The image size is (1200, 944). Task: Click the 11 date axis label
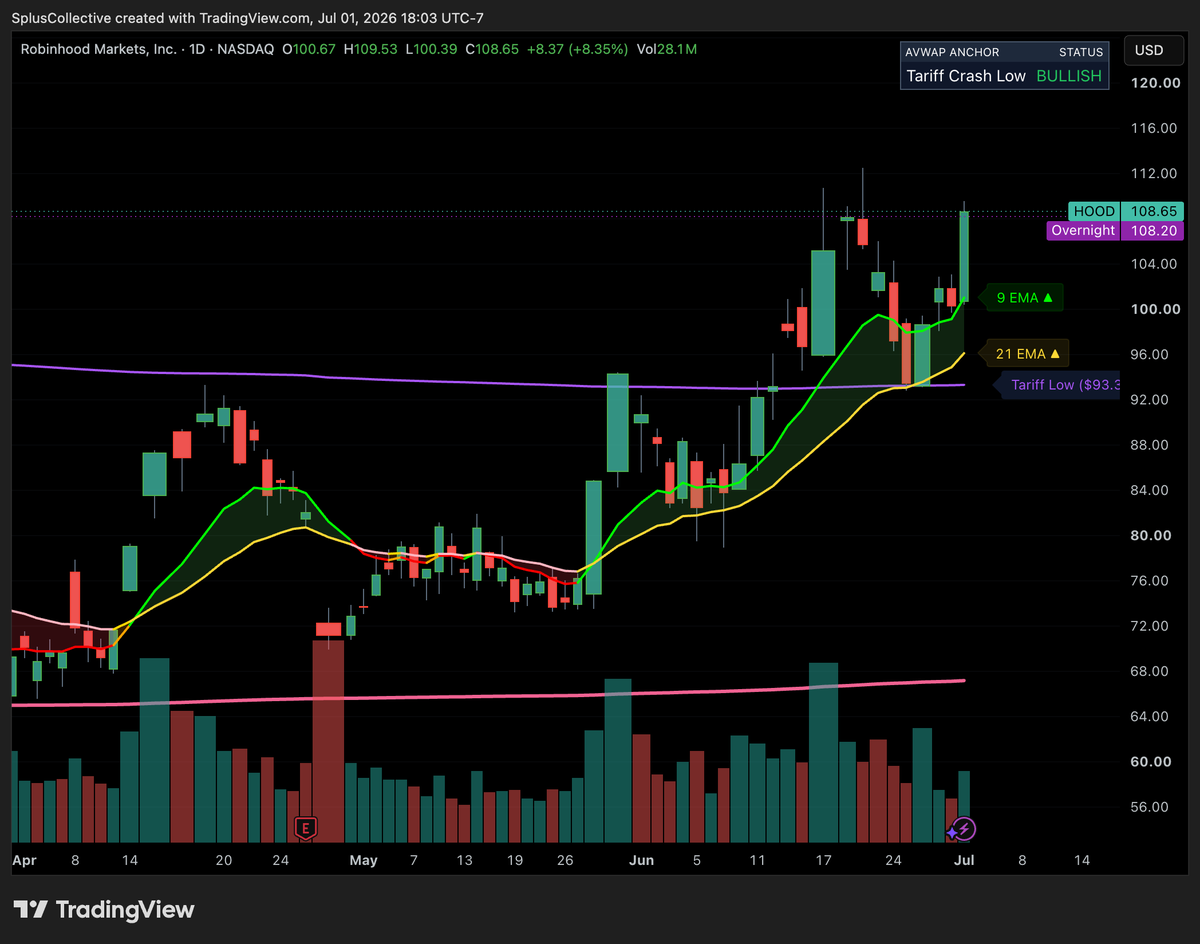(x=757, y=860)
